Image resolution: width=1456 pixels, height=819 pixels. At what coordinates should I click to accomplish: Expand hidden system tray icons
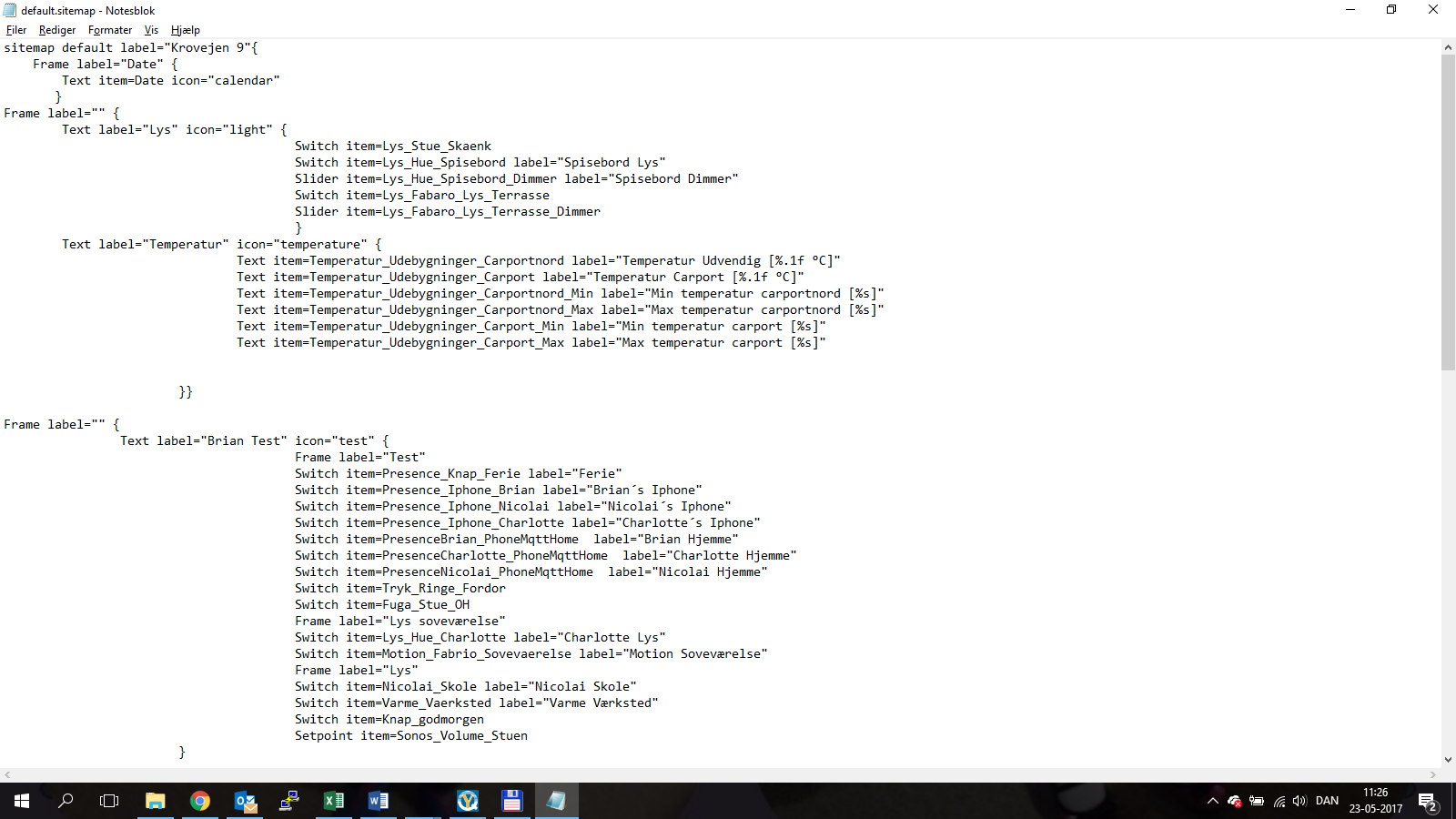point(1212,801)
